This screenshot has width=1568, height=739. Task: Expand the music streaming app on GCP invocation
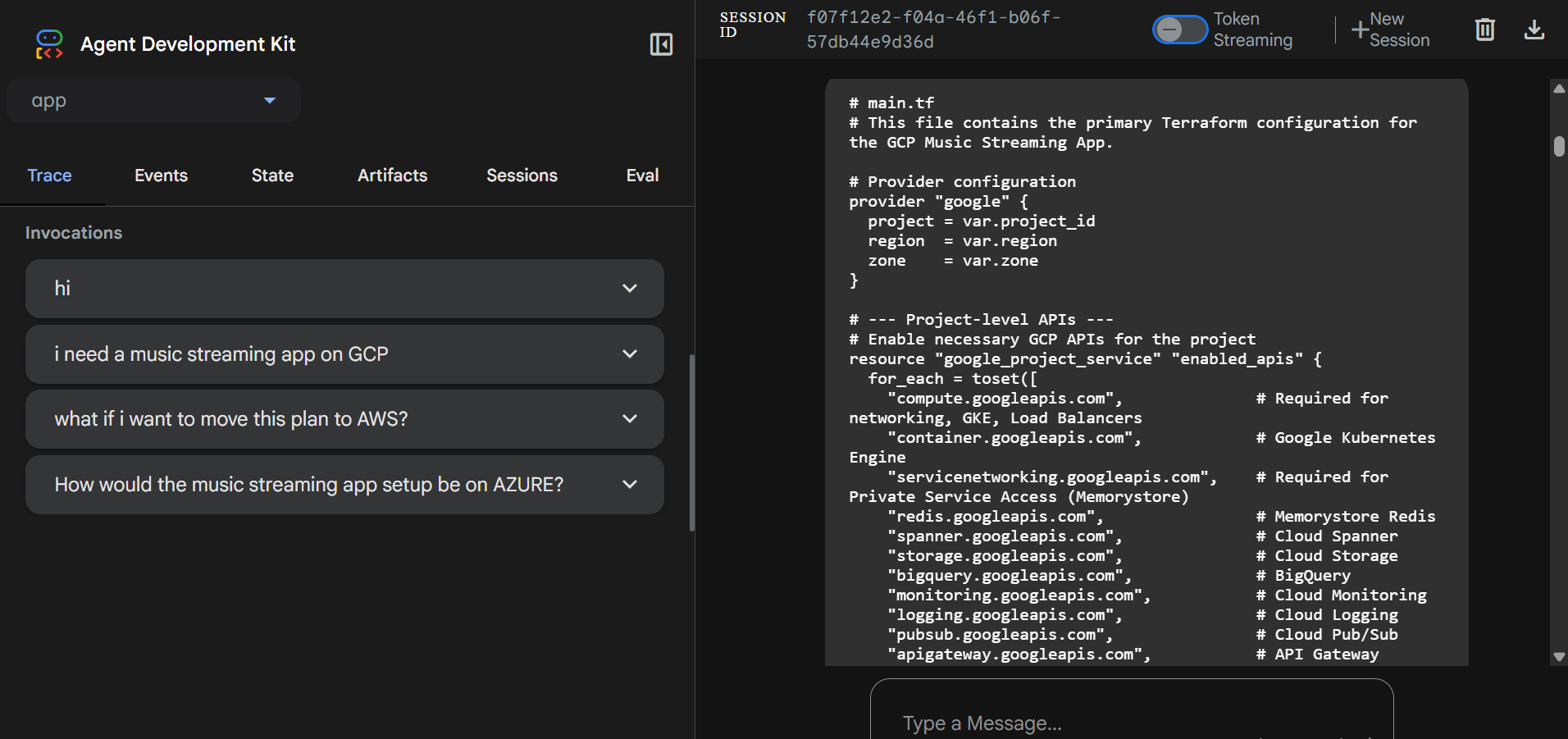click(629, 354)
